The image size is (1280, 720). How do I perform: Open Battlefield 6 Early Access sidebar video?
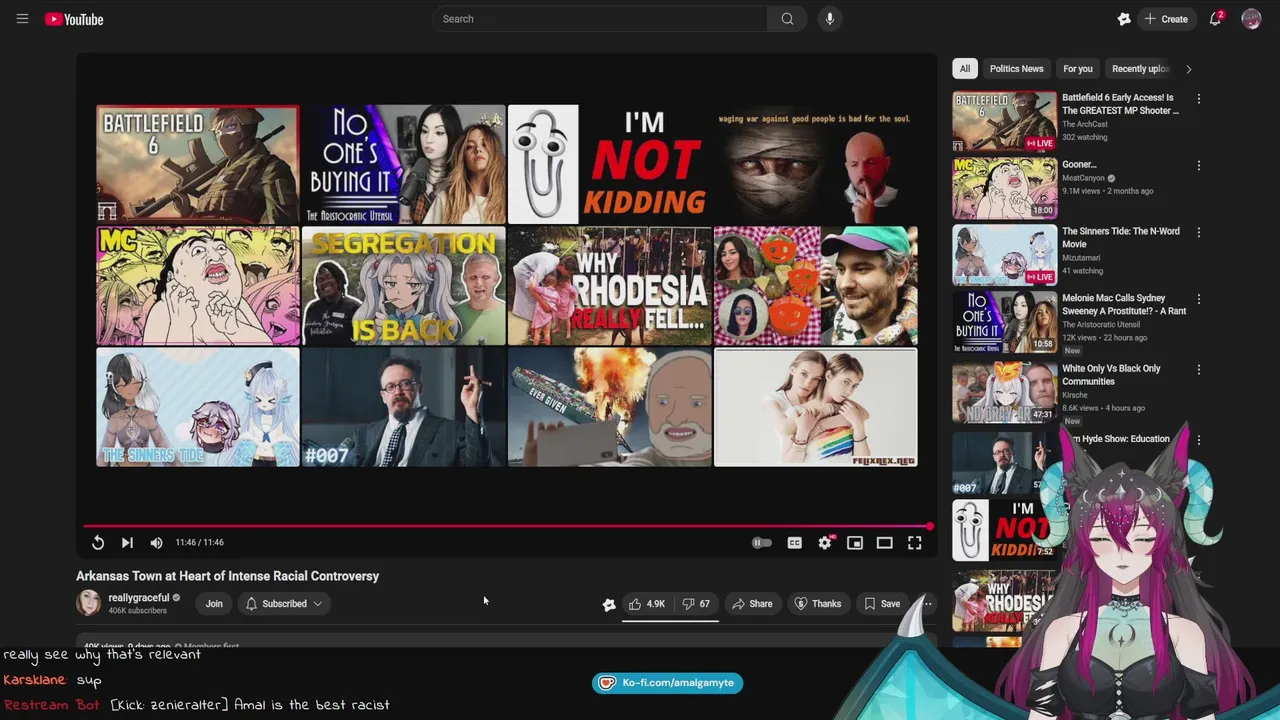(x=1004, y=121)
